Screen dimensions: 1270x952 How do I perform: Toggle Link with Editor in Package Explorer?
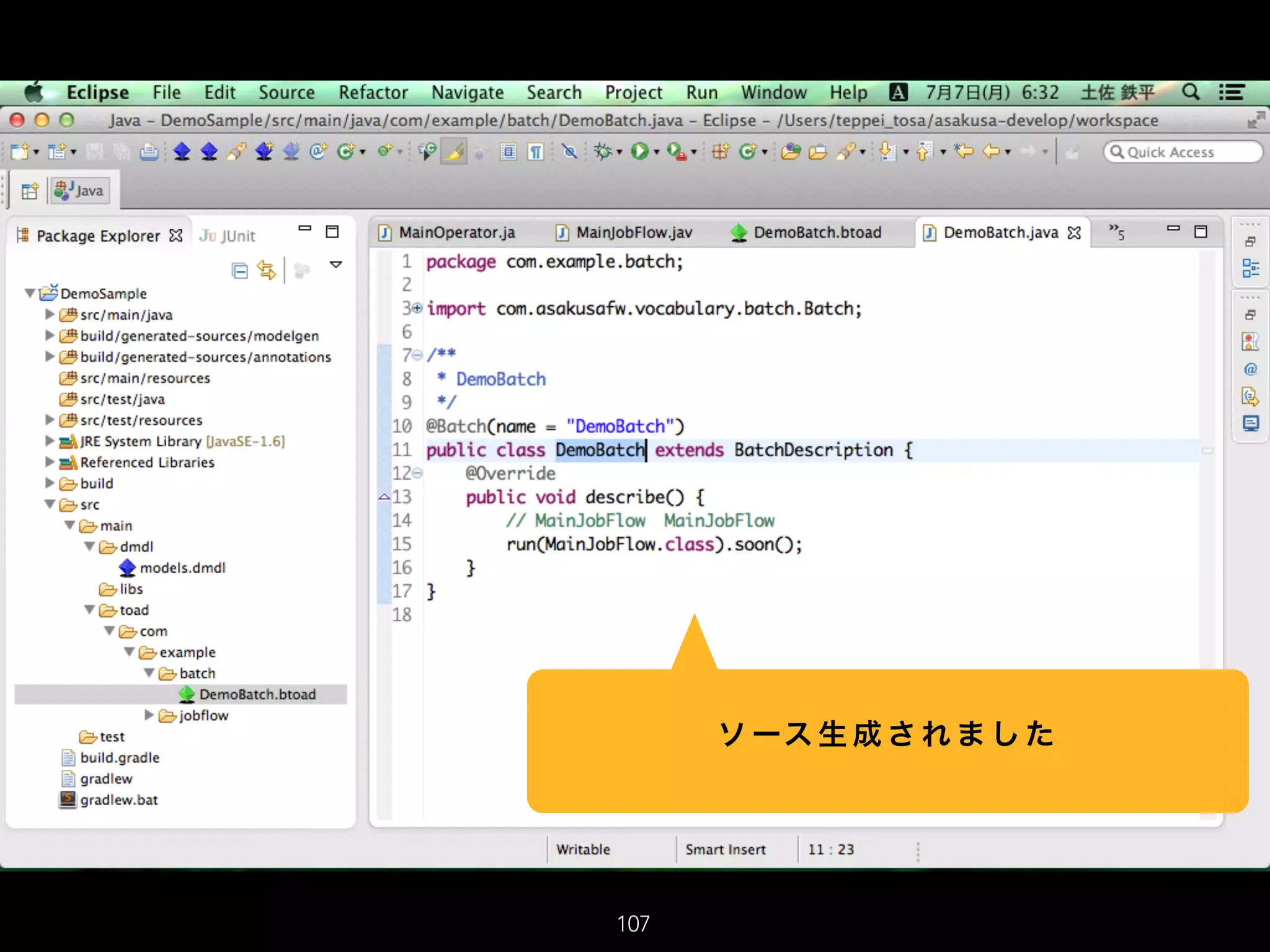267,270
